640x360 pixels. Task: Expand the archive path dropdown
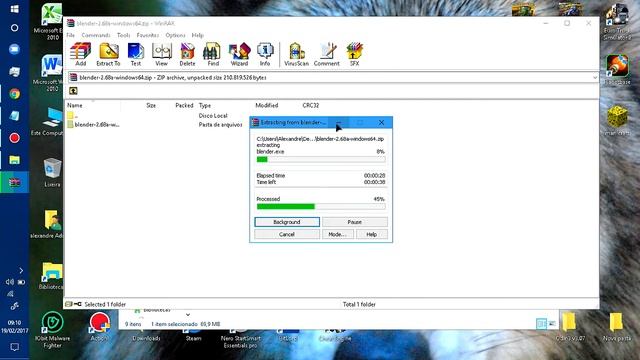[x=595, y=78]
